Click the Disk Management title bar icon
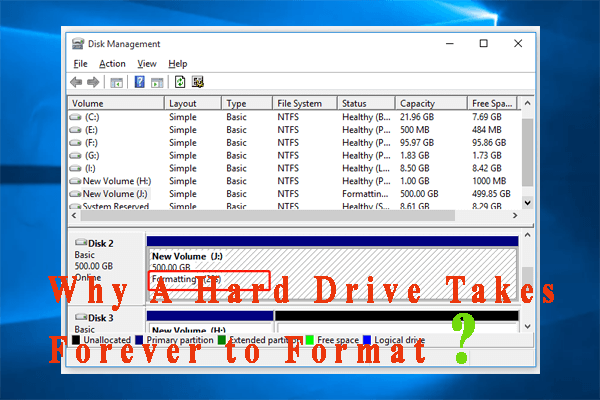Image resolution: width=600 pixels, height=400 pixels. 78,44
